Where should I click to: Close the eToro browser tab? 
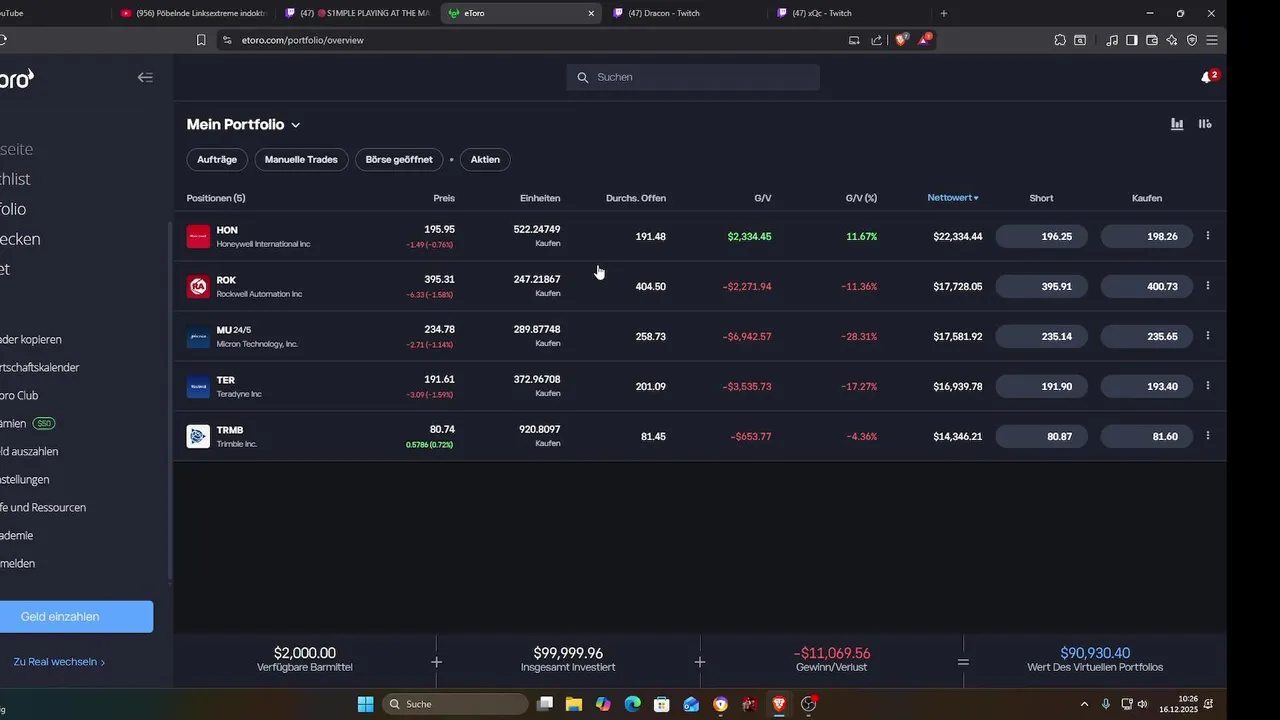tap(591, 13)
